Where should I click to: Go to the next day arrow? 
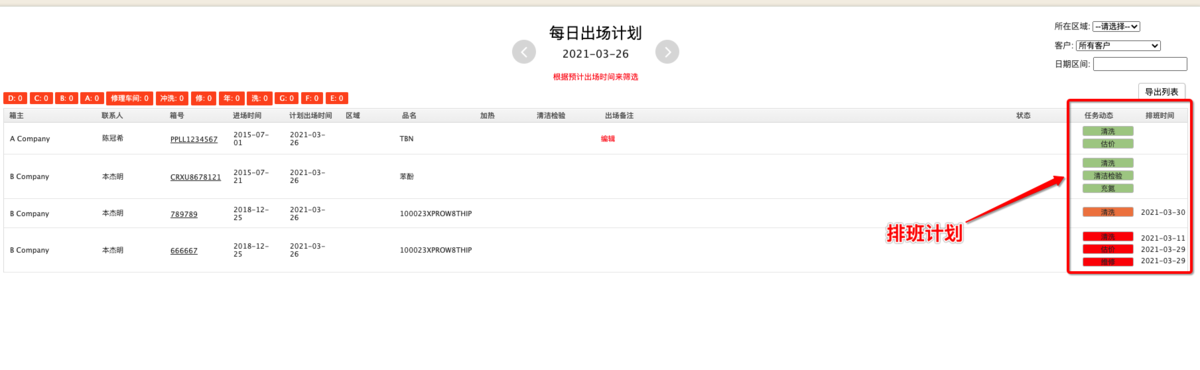click(667, 52)
